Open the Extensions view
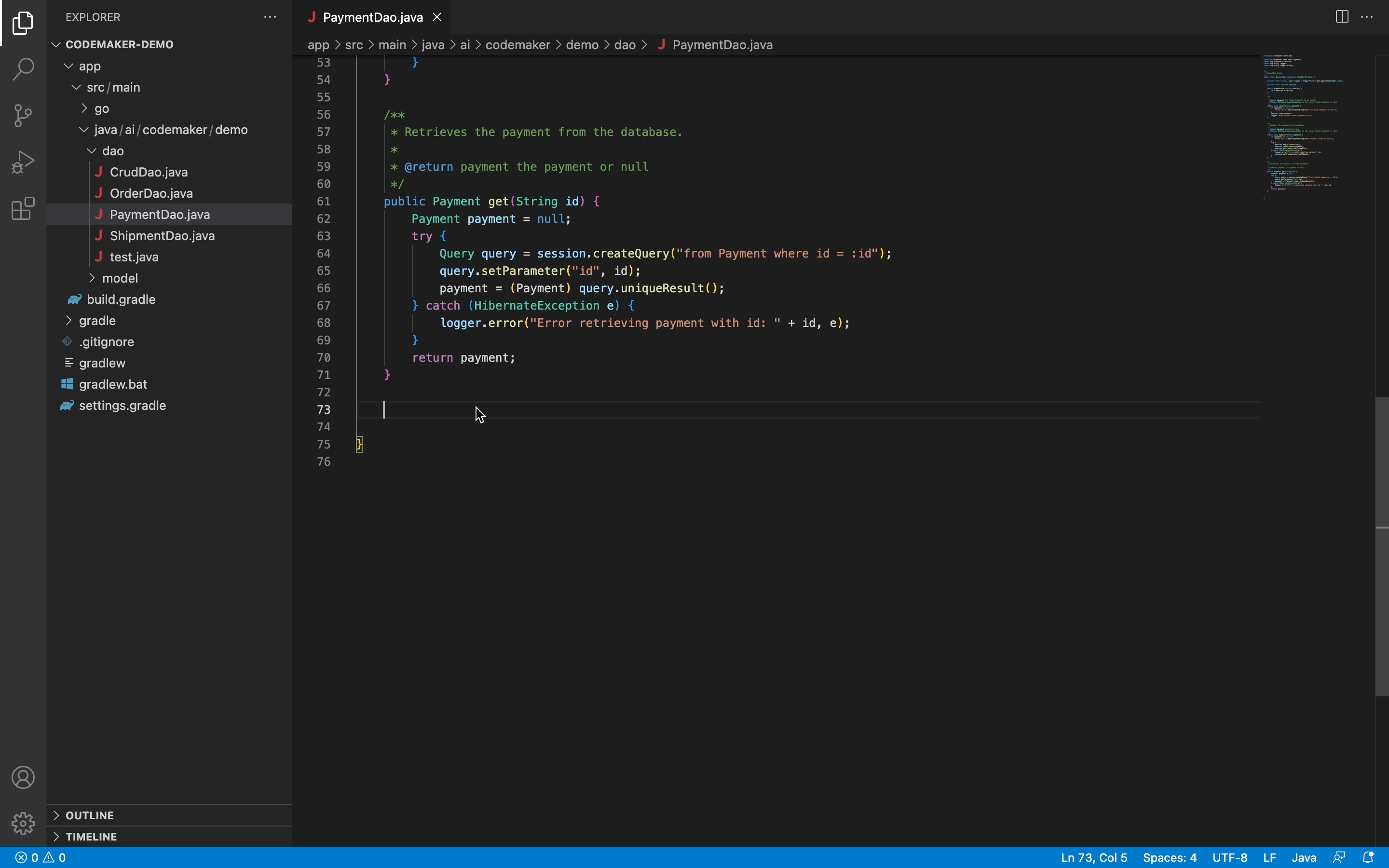This screenshot has height=868, width=1389. tap(23, 209)
